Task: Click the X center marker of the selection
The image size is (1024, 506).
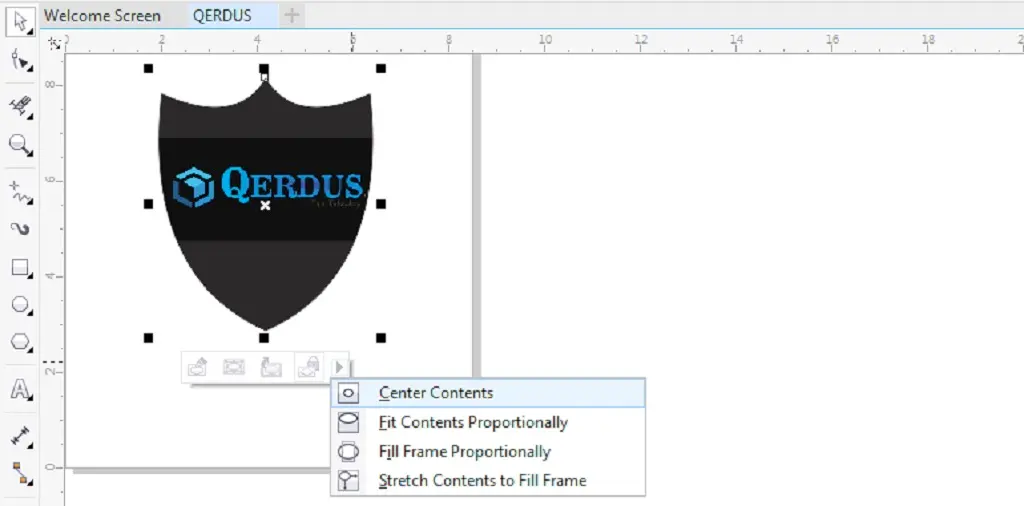Action: coord(265,205)
